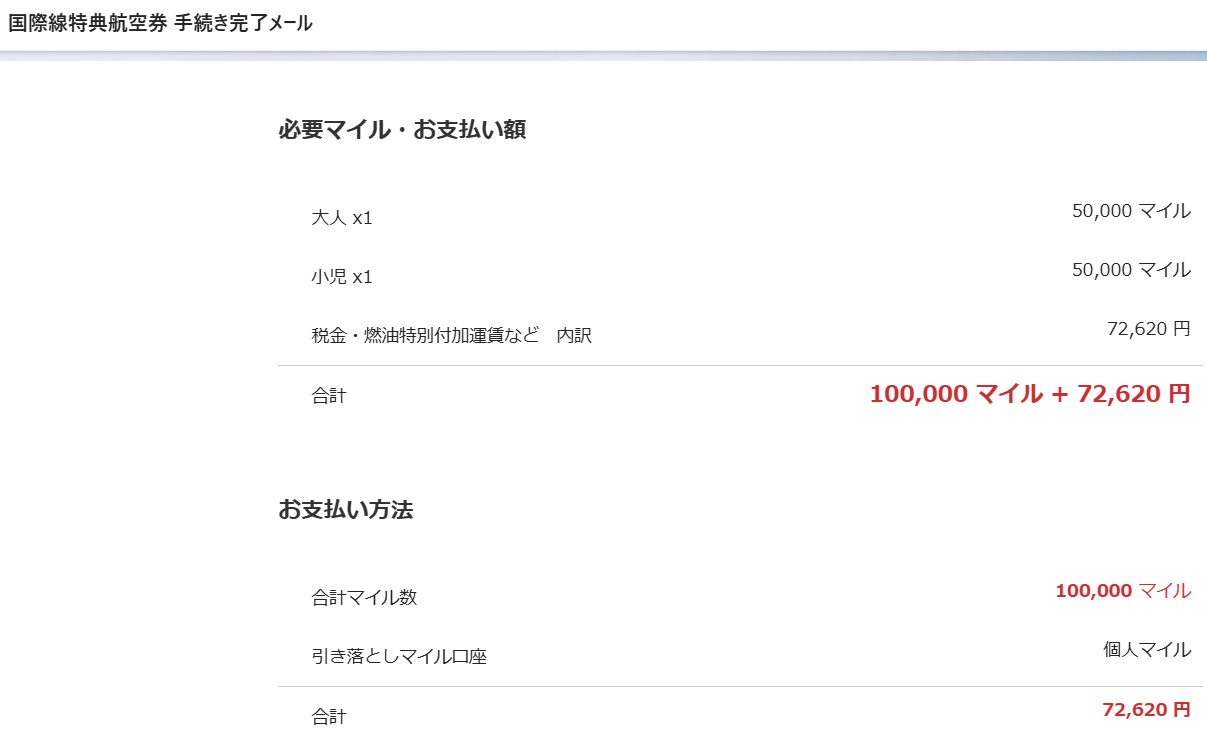Click the 合計 label in the miles section

329,396
